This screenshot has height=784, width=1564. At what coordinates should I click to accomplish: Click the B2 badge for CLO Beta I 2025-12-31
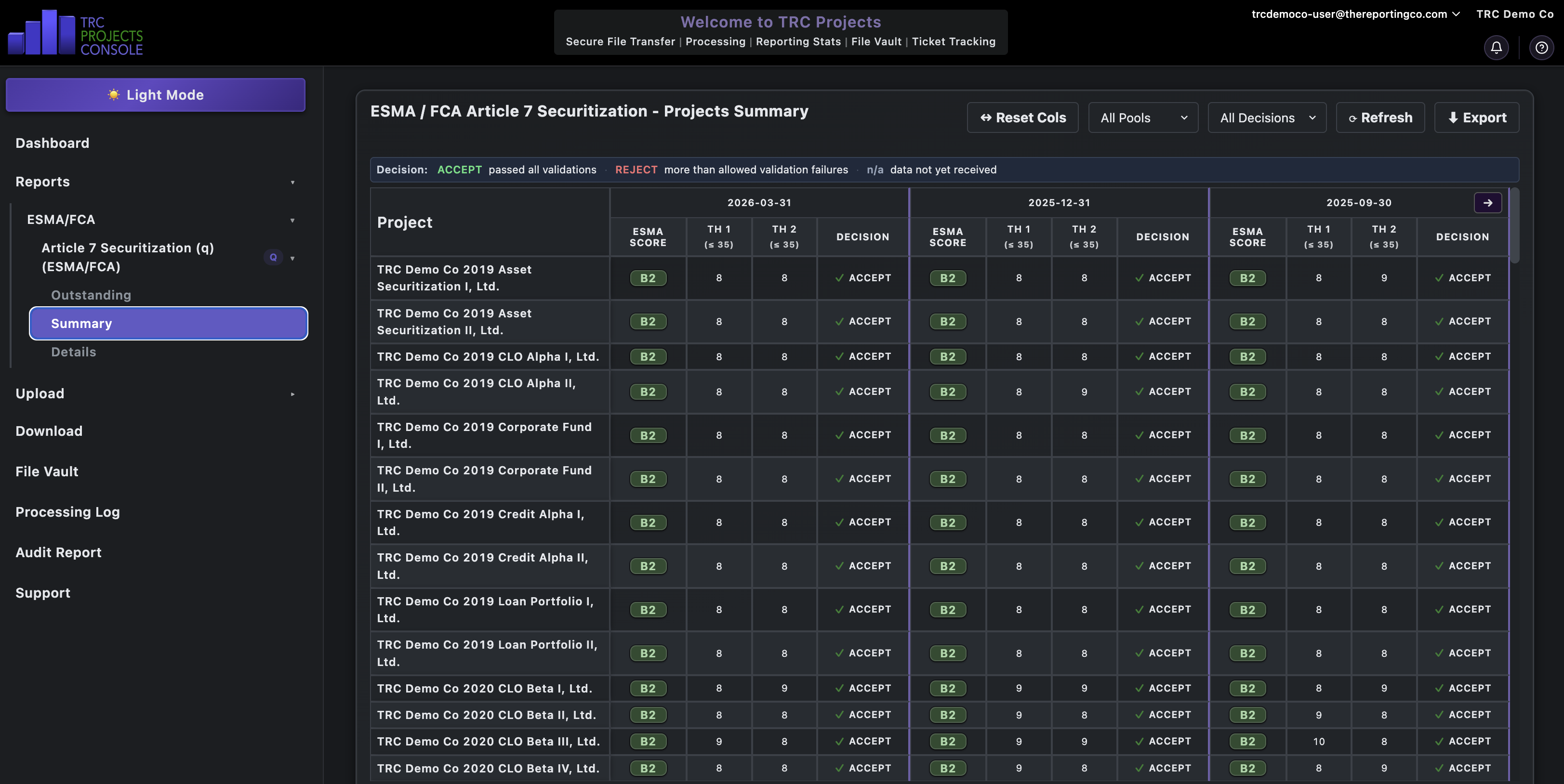pos(947,688)
